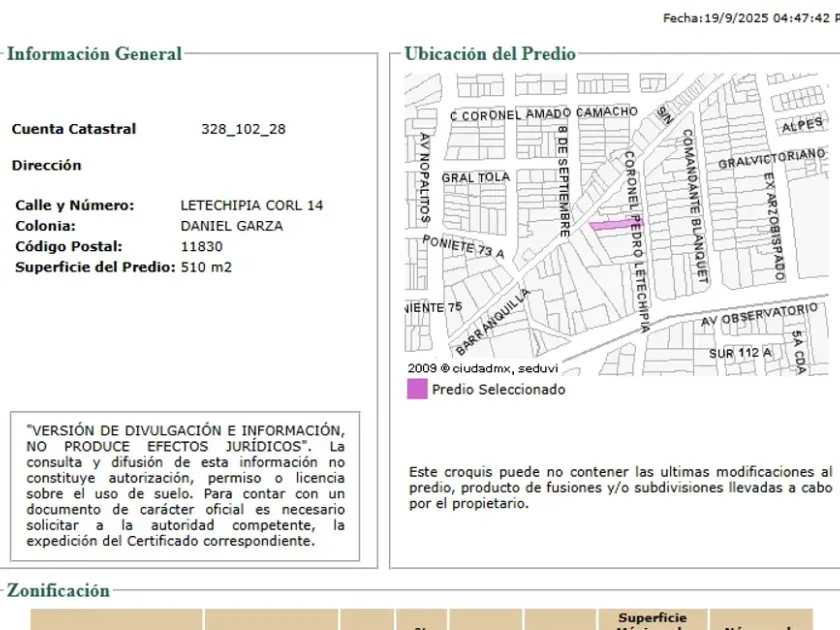The image size is (840, 630).
Task: Click the Colonia value DANIEL GARZA
Action: [x=231, y=226]
